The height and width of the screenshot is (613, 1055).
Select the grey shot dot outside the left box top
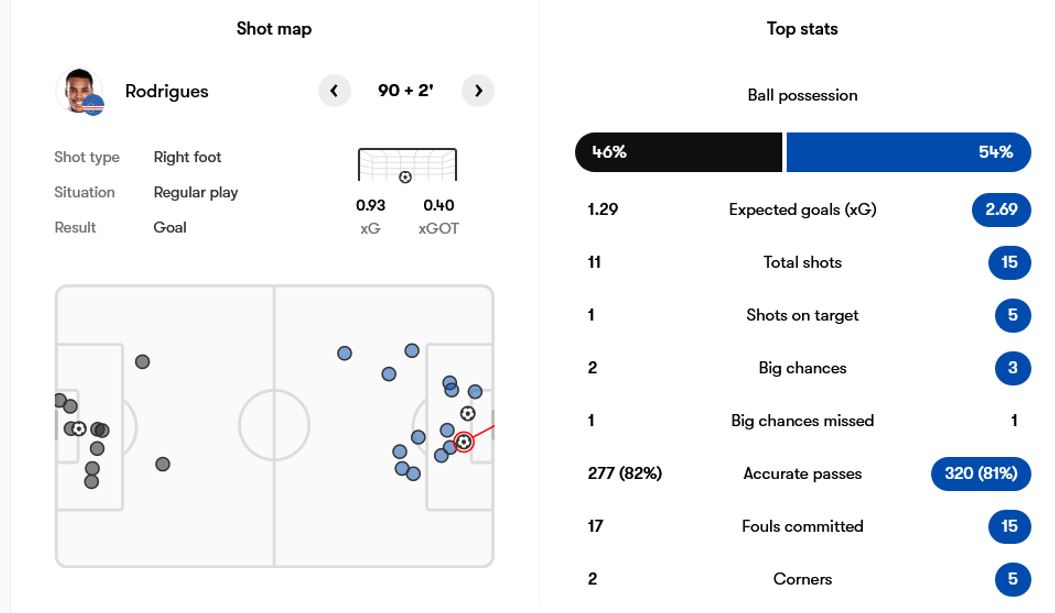pos(142,362)
